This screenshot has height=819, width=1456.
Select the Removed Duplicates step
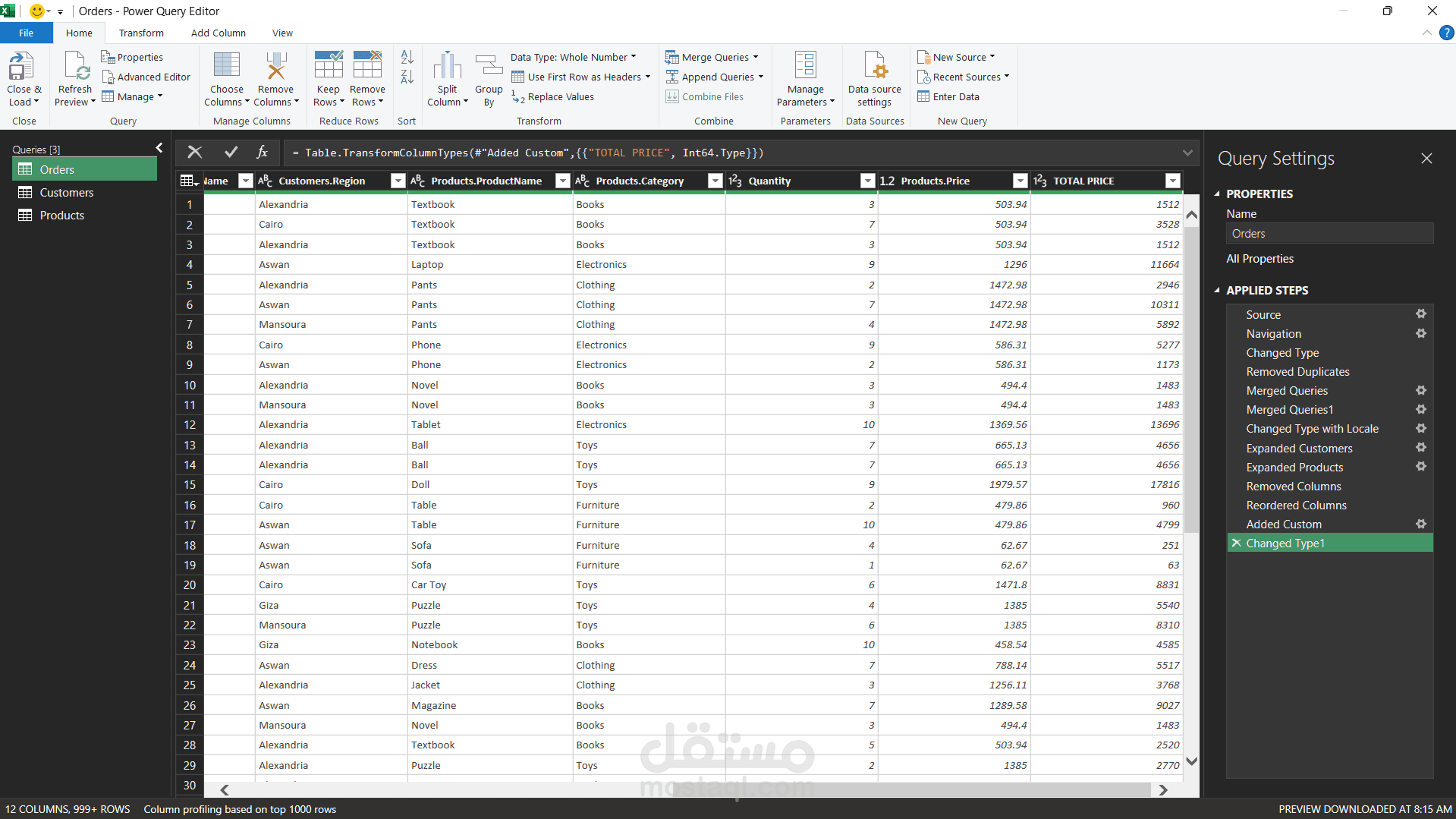[1297, 372]
